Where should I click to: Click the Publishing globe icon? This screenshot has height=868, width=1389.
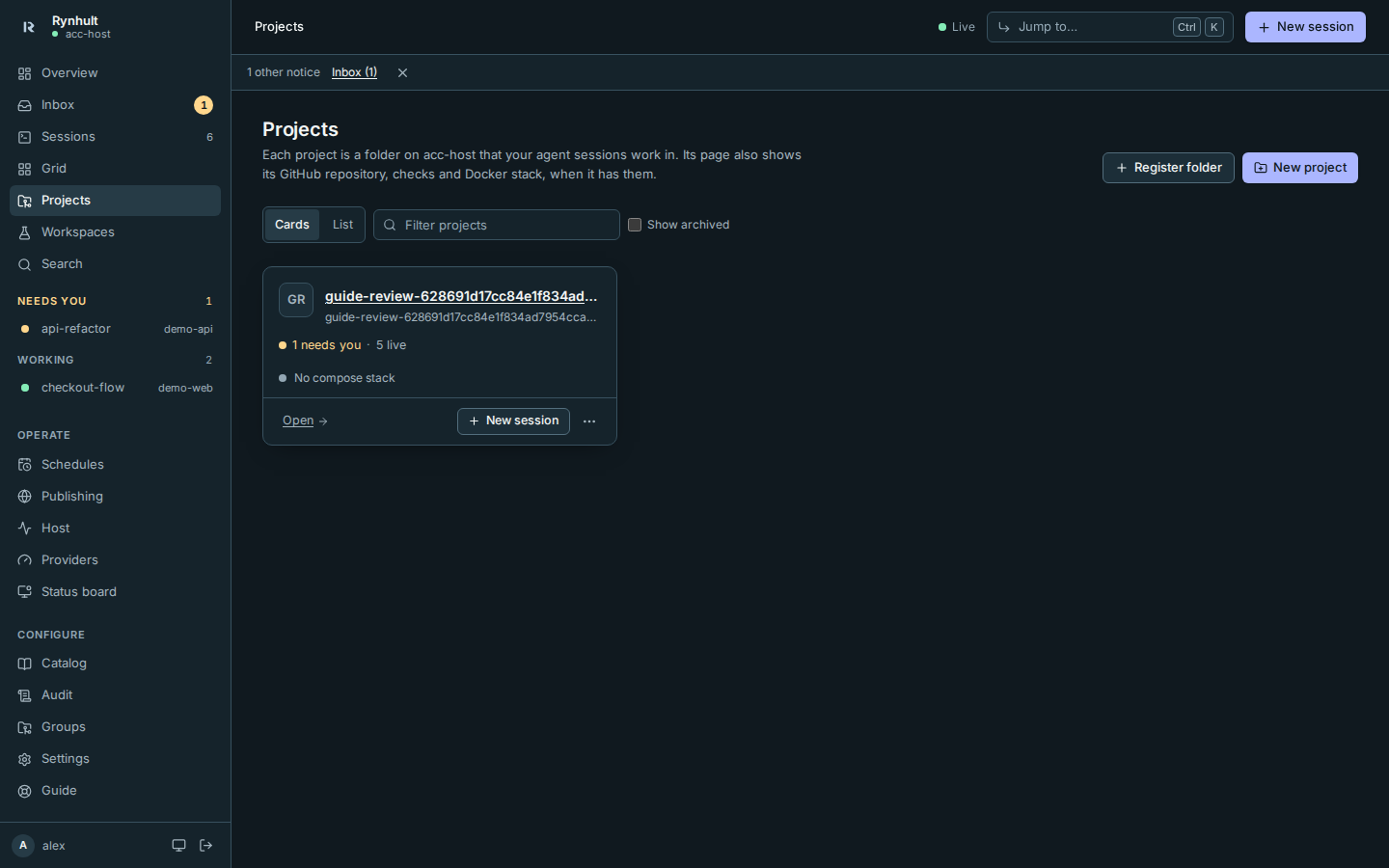[x=25, y=497]
